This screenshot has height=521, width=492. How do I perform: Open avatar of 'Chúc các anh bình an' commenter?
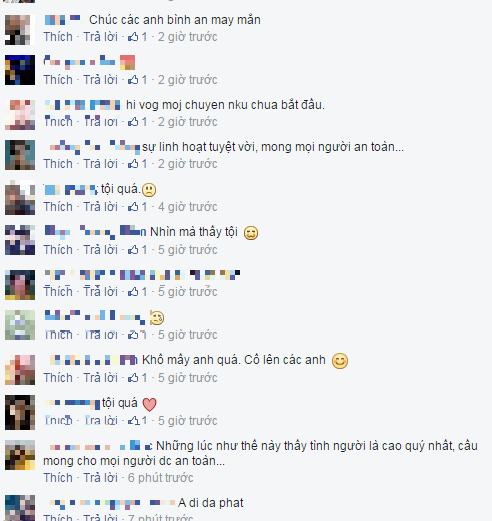(20, 30)
